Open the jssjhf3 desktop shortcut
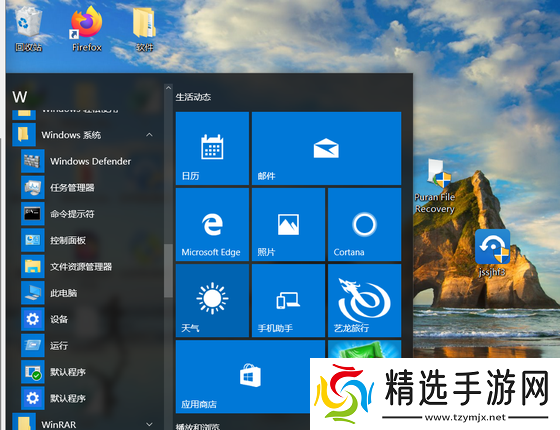Image resolution: width=560 pixels, height=430 pixels. pyautogui.click(x=492, y=253)
